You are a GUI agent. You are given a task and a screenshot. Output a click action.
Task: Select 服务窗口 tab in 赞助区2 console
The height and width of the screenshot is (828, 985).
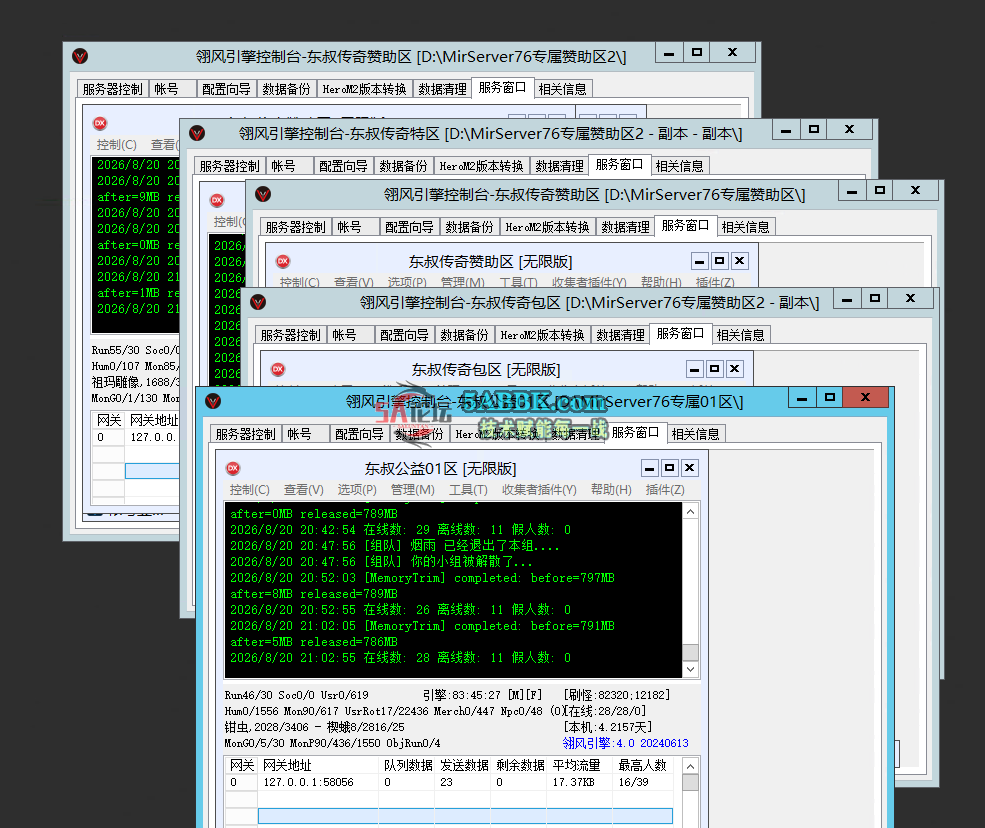(502, 87)
